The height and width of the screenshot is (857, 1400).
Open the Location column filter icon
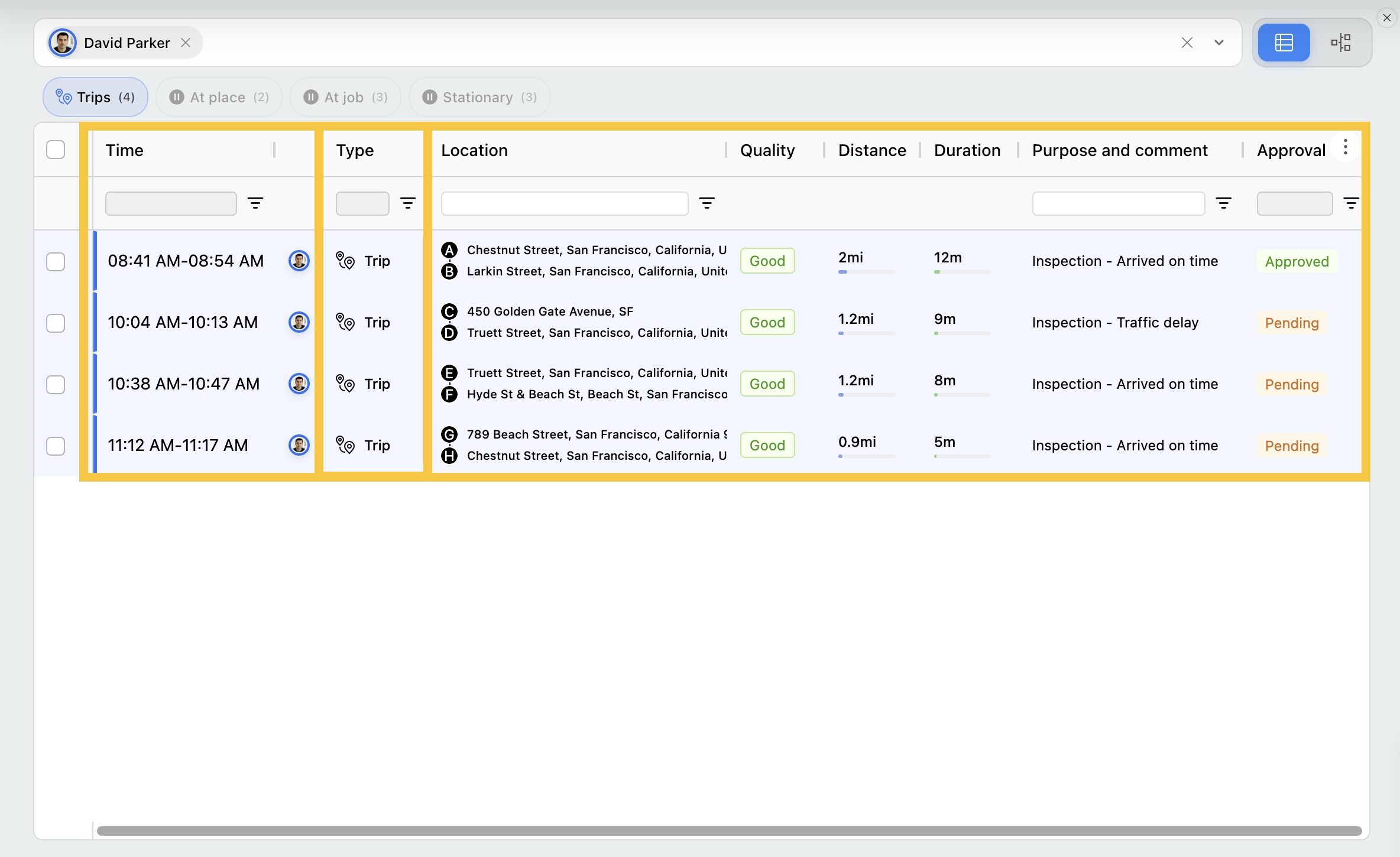707,203
